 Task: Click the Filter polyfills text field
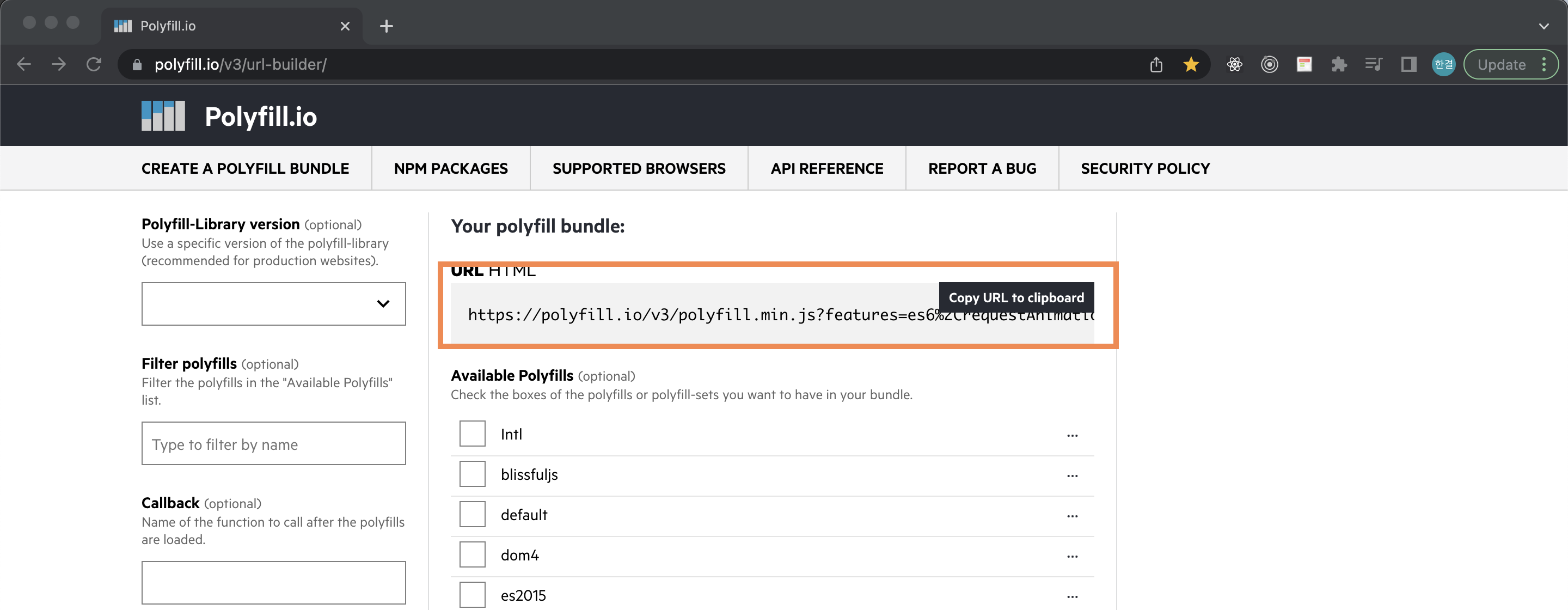click(273, 444)
